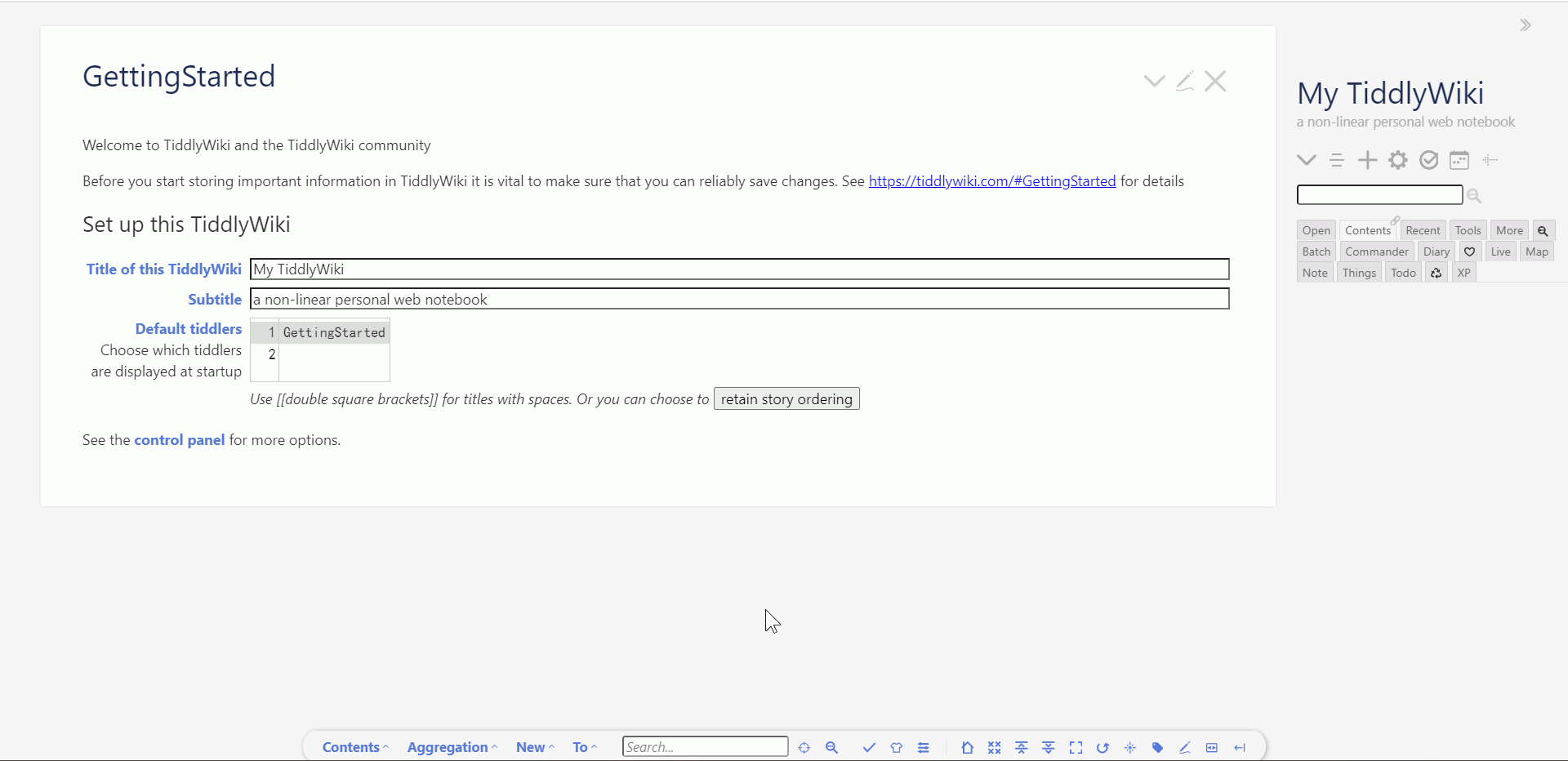
Task: Open the Aggregation dropdown in bottom bar
Action: tap(452, 747)
